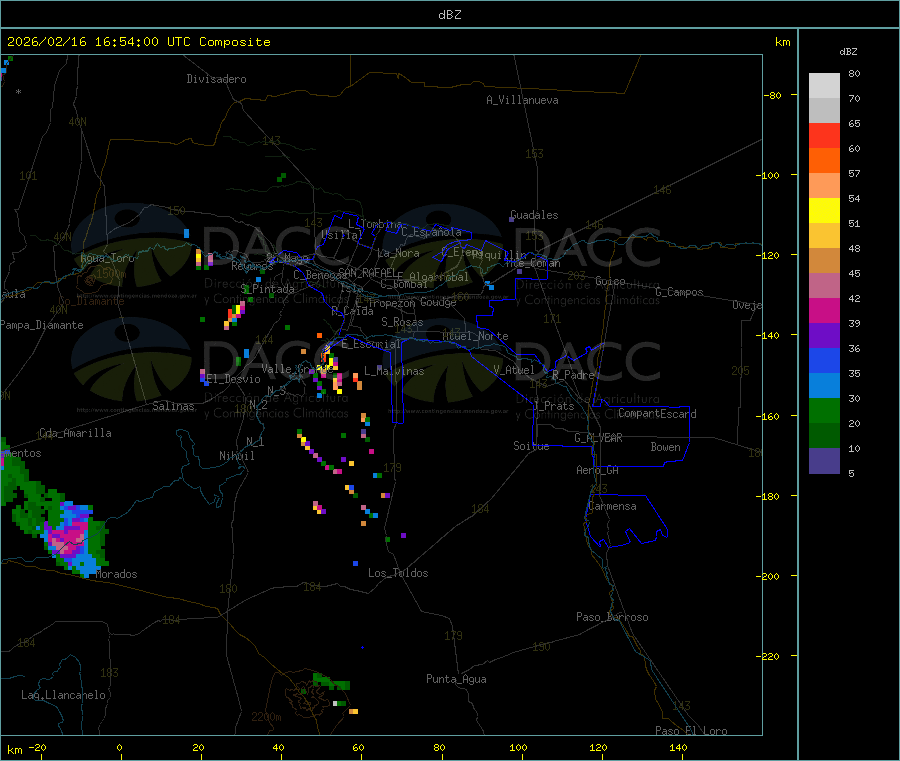The width and height of the screenshot is (900, 761).
Task: Click the 65 dBZ red color swatch
Action: [824, 135]
